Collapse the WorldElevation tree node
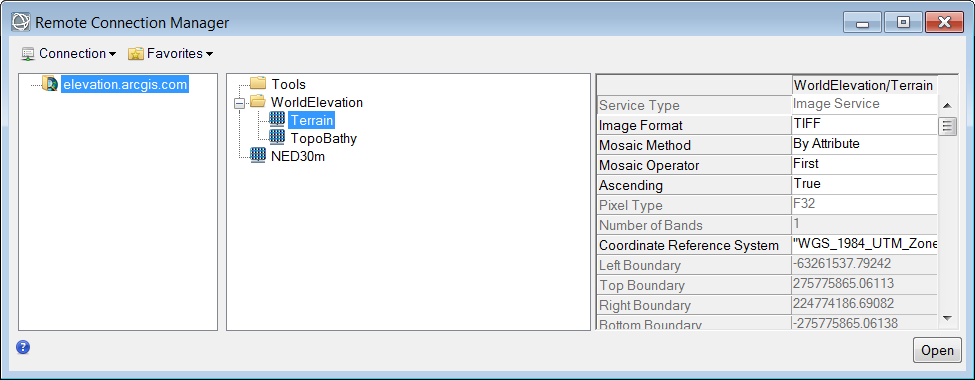 [x=239, y=104]
